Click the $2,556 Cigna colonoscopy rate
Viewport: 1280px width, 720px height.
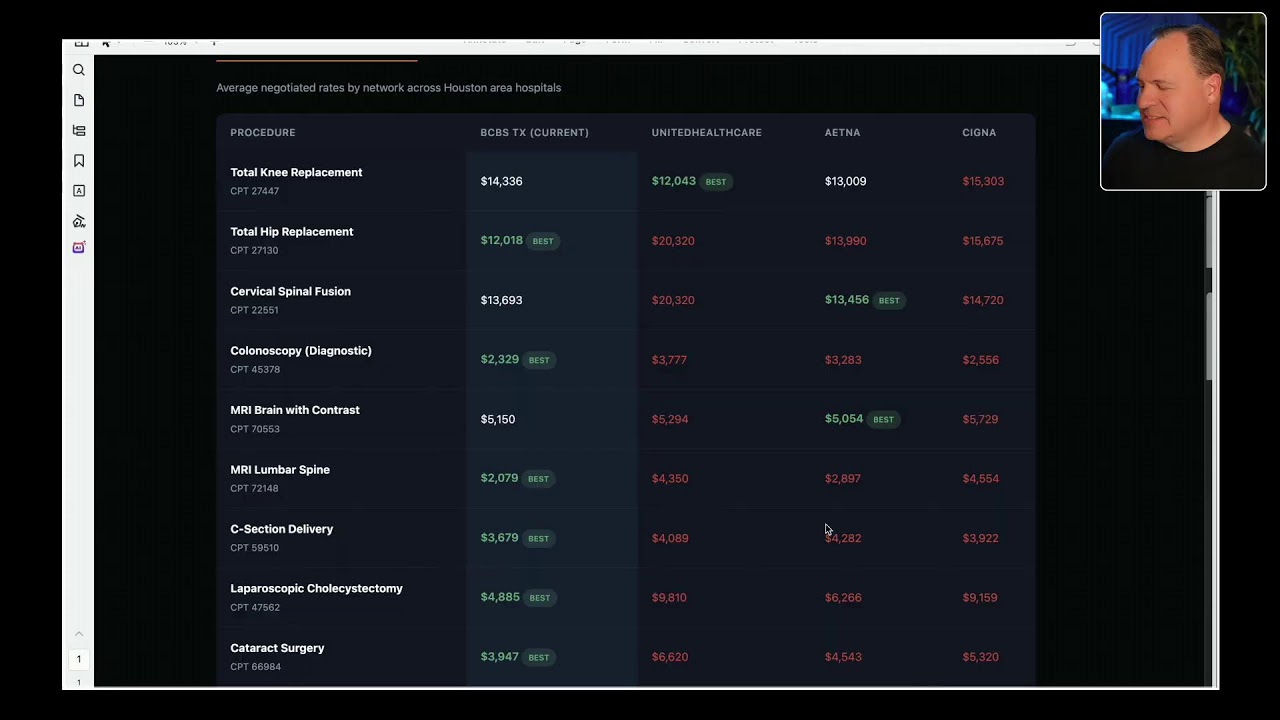point(980,360)
